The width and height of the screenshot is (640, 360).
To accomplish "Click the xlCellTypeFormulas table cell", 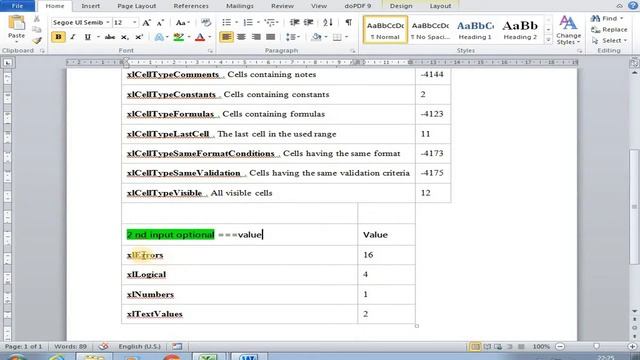I will coord(268,114).
